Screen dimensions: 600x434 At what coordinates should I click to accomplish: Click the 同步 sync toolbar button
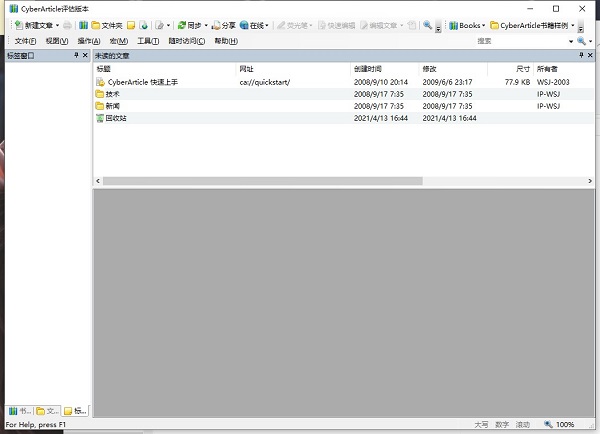coord(189,26)
